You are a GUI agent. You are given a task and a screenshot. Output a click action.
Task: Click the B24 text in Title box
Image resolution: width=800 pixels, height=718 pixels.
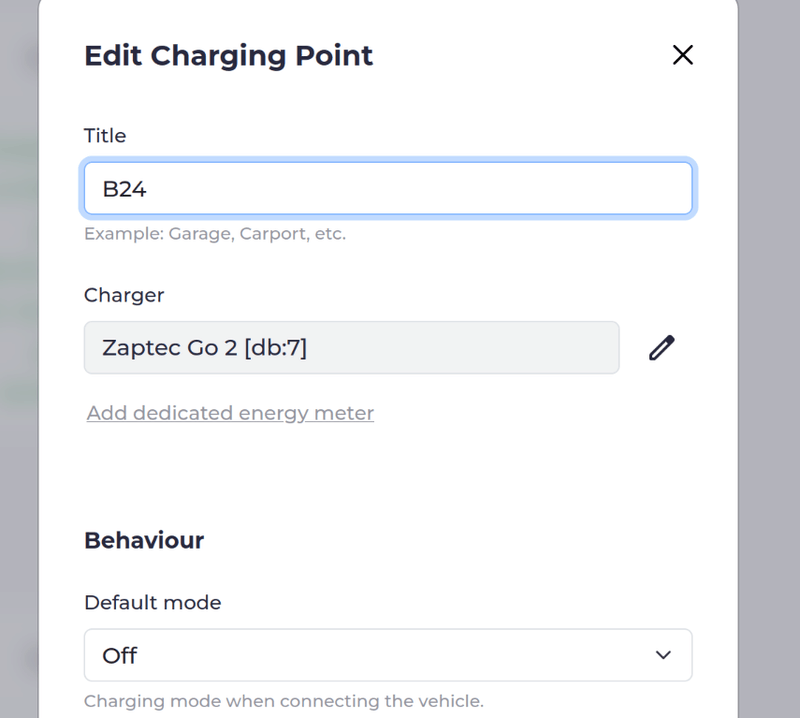(x=125, y=189)
